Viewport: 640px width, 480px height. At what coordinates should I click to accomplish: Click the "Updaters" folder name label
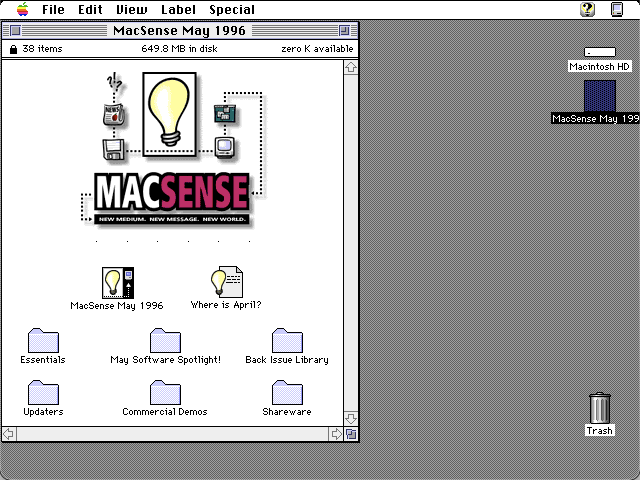point(43,412)
